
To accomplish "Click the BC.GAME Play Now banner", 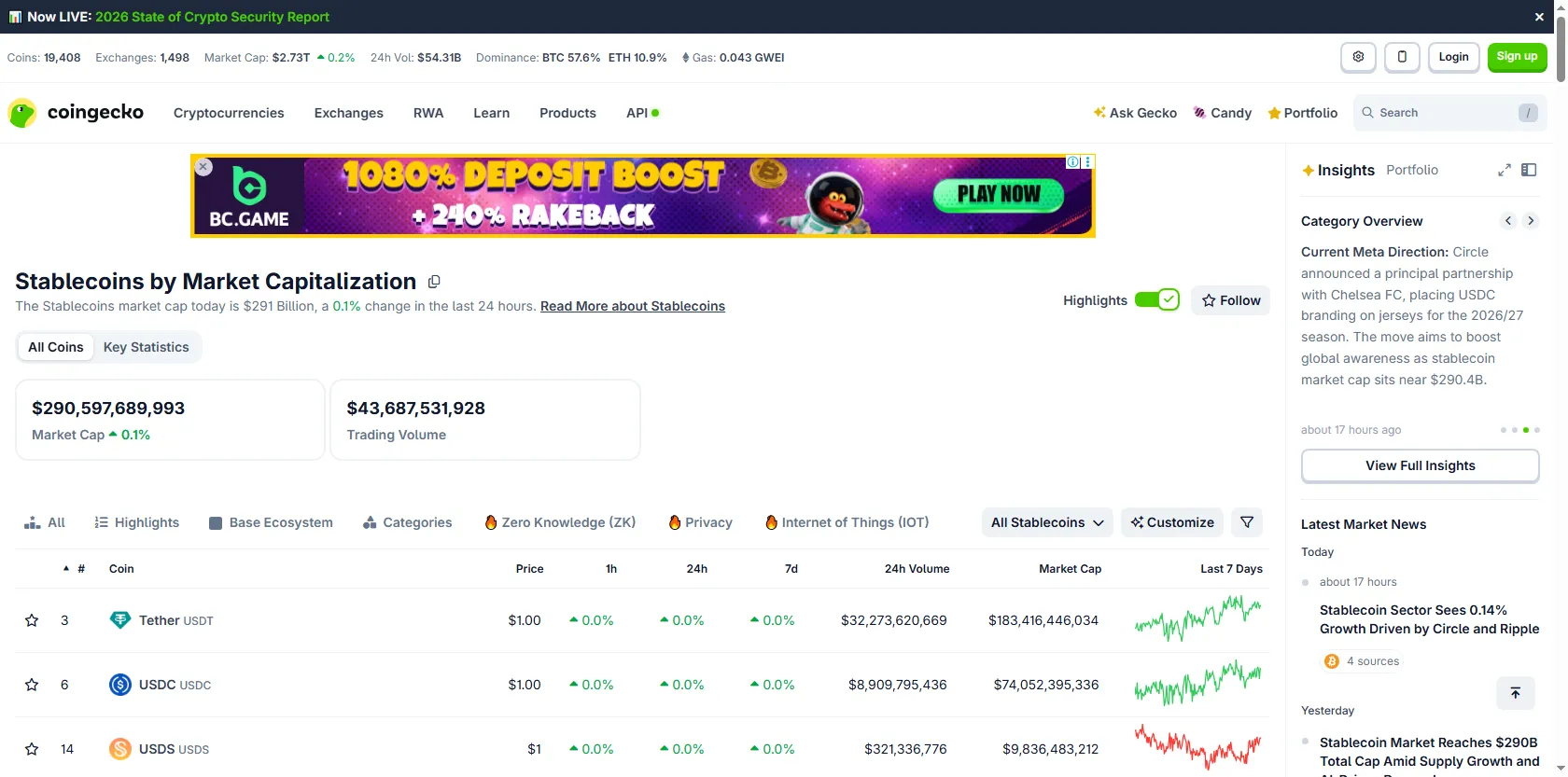I will click(999, 194).
